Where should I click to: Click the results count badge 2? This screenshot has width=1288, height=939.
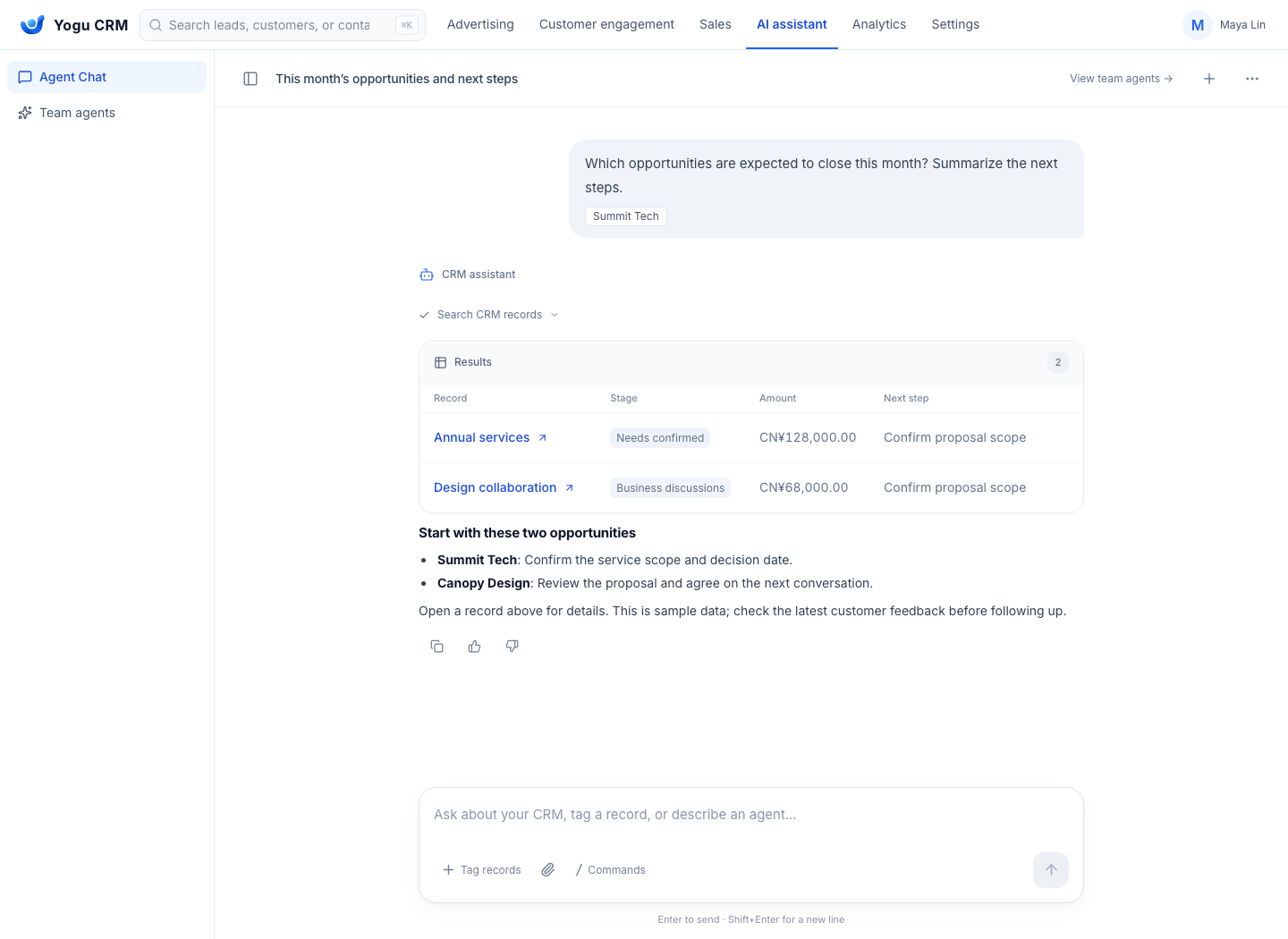(1058, 362)
